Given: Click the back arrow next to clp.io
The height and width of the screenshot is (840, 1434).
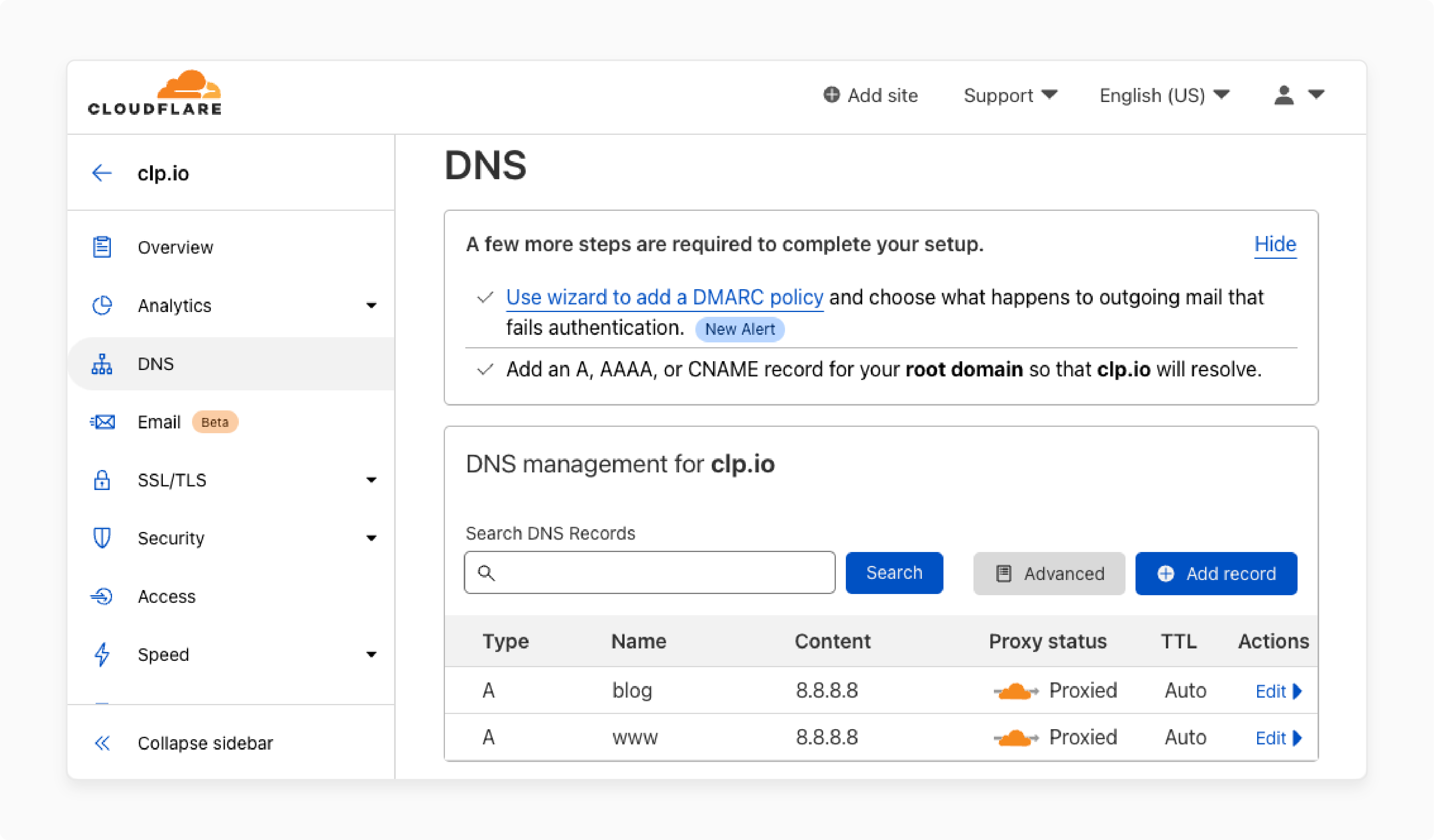Looking at the screenshot, I should 102,173.
